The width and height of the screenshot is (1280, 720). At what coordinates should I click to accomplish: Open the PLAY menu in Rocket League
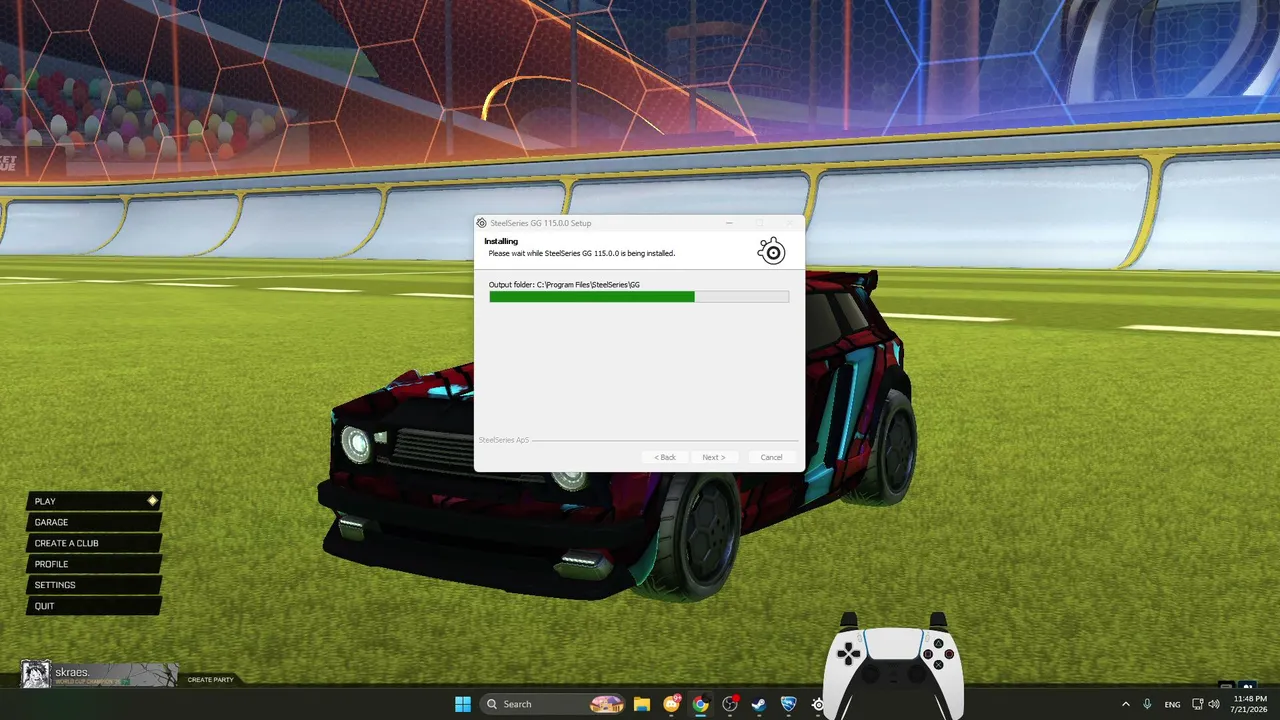coord(94,501)
